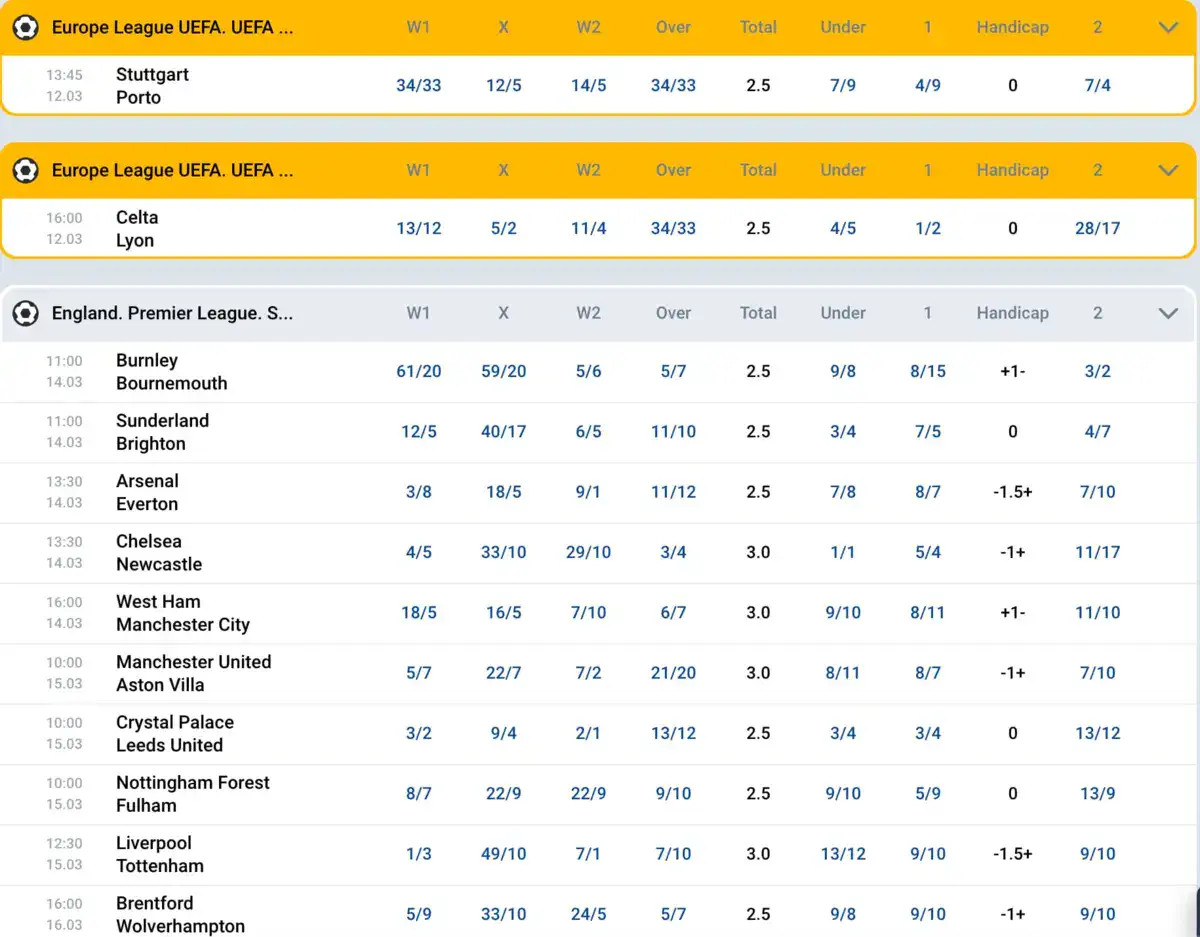Open the Manchester United v Aston Villa match

[x=193, y=673]
